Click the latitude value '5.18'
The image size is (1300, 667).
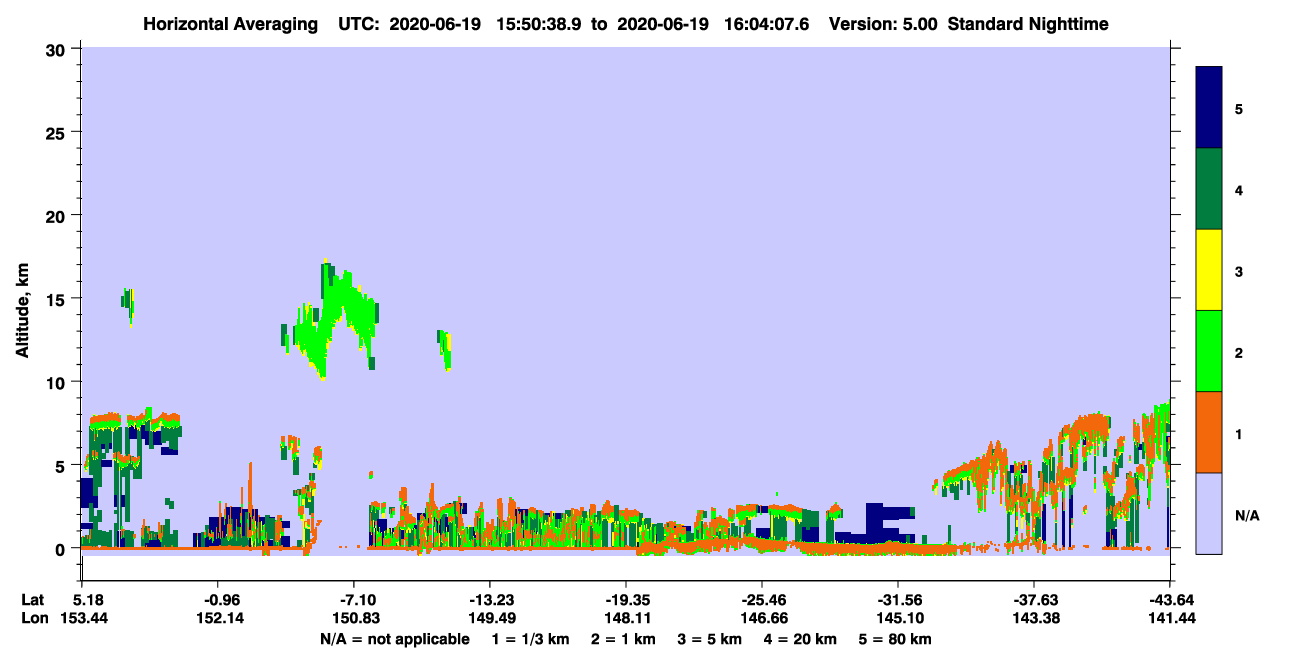(88, 600)
